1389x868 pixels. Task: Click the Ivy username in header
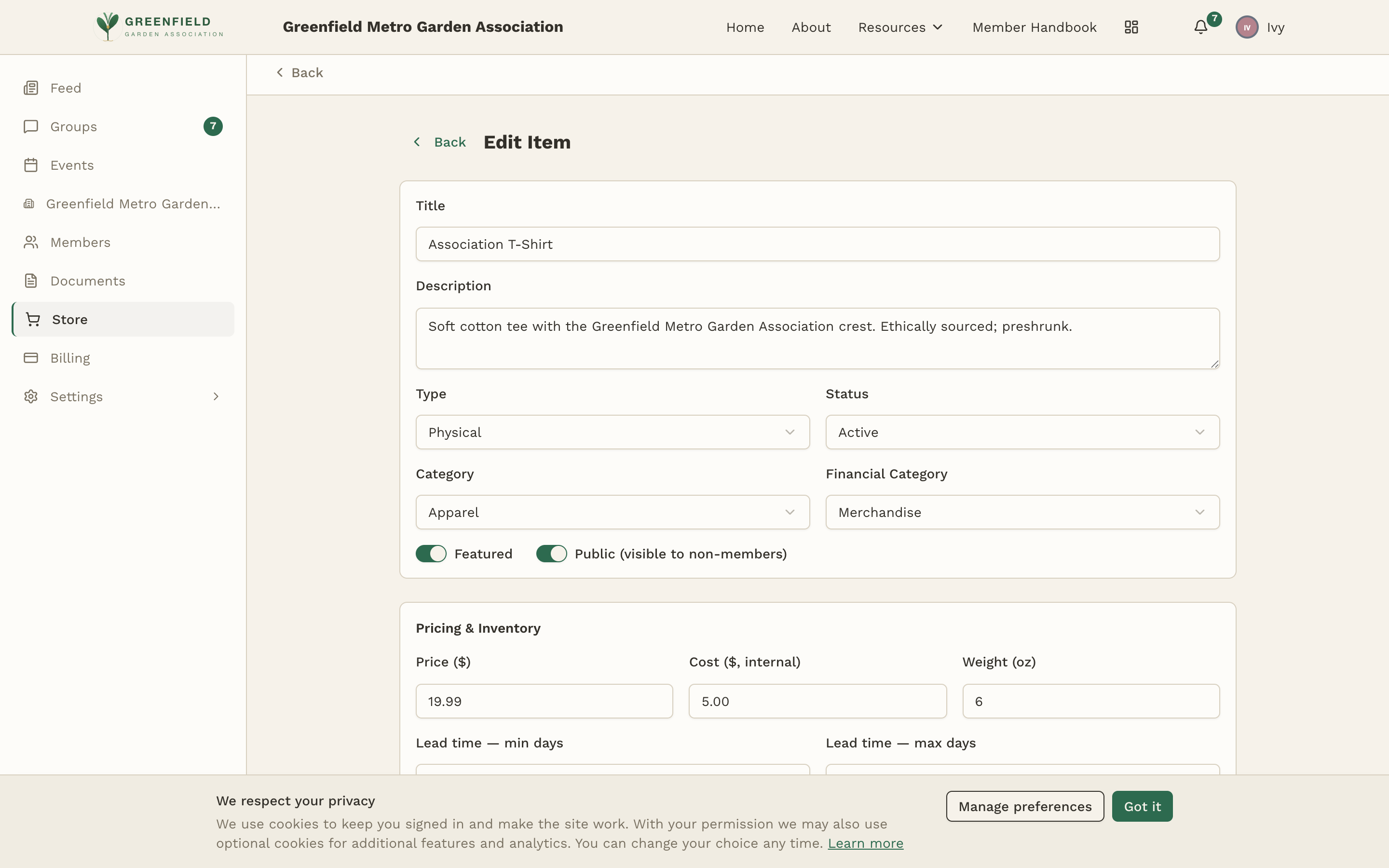(1275, 27)
